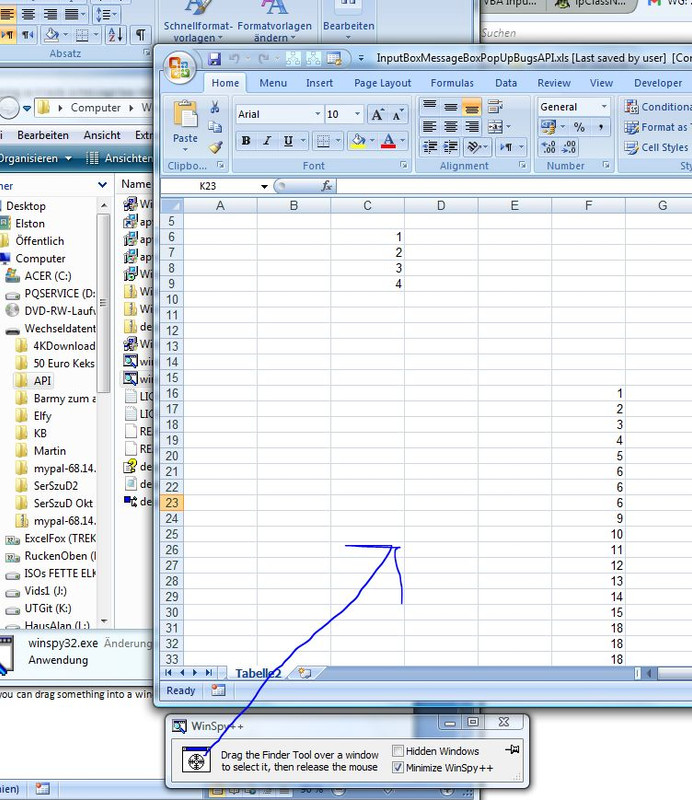Image resolution: width=692 pixels, height=800 pixels.
Task: Select the Tabelle2 sheet tab
Action: [258, 673]
